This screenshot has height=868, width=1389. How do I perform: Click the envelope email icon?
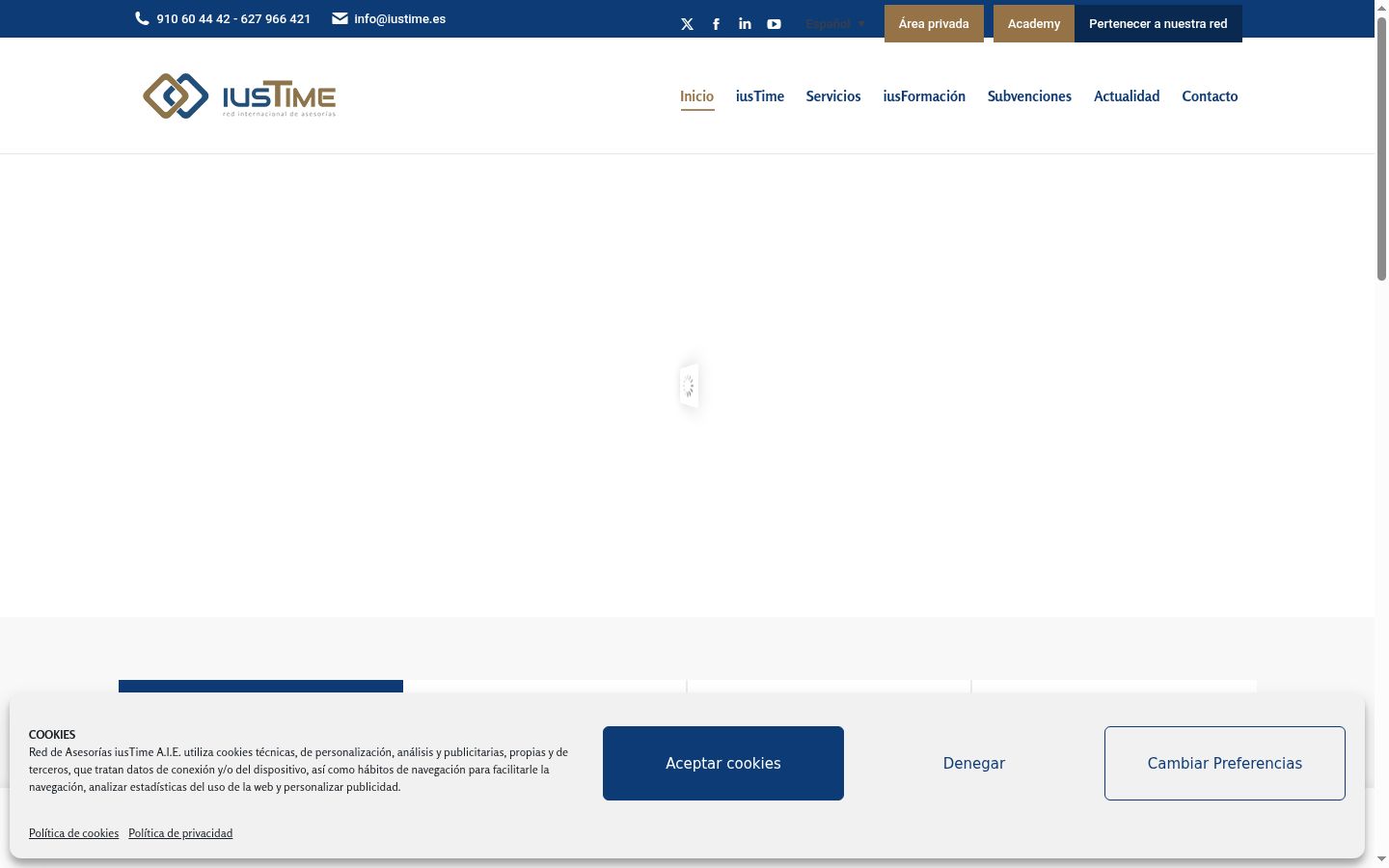tap(340, 18)
